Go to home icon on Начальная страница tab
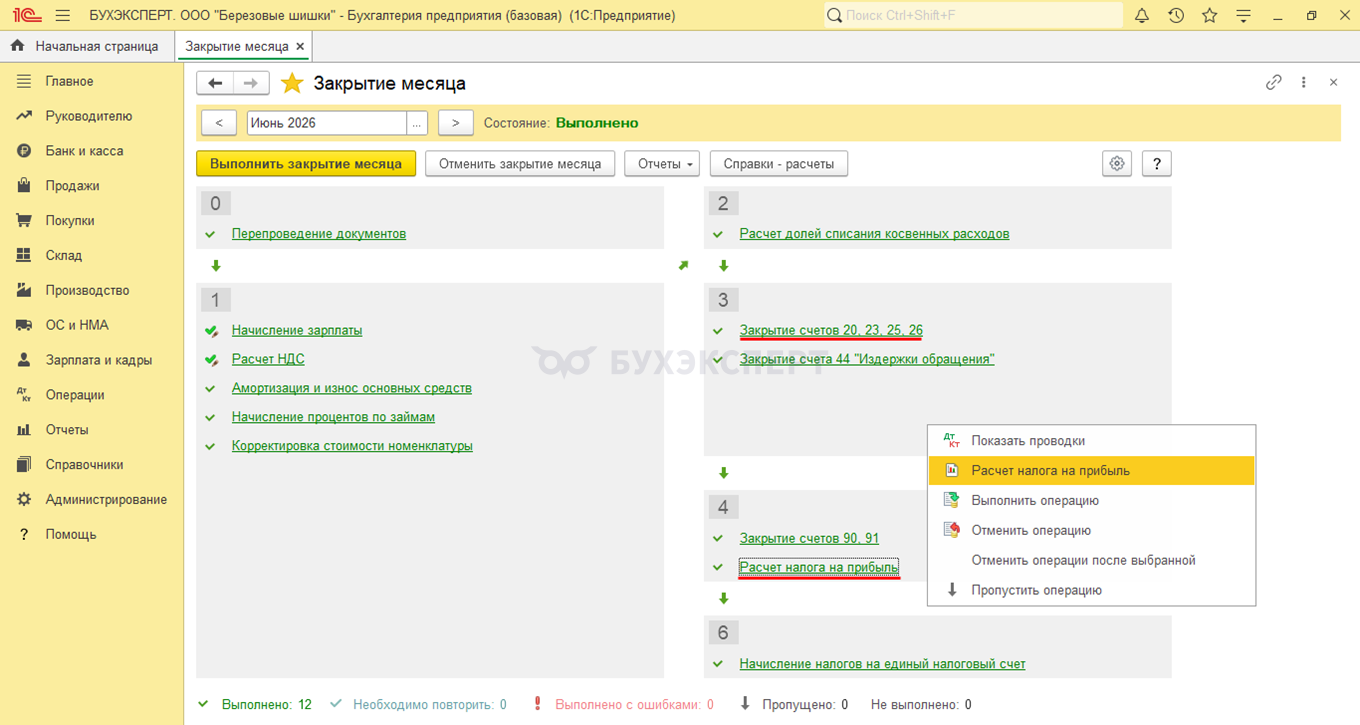Viewport: 1360px width, 725px height. coord(17,46)
